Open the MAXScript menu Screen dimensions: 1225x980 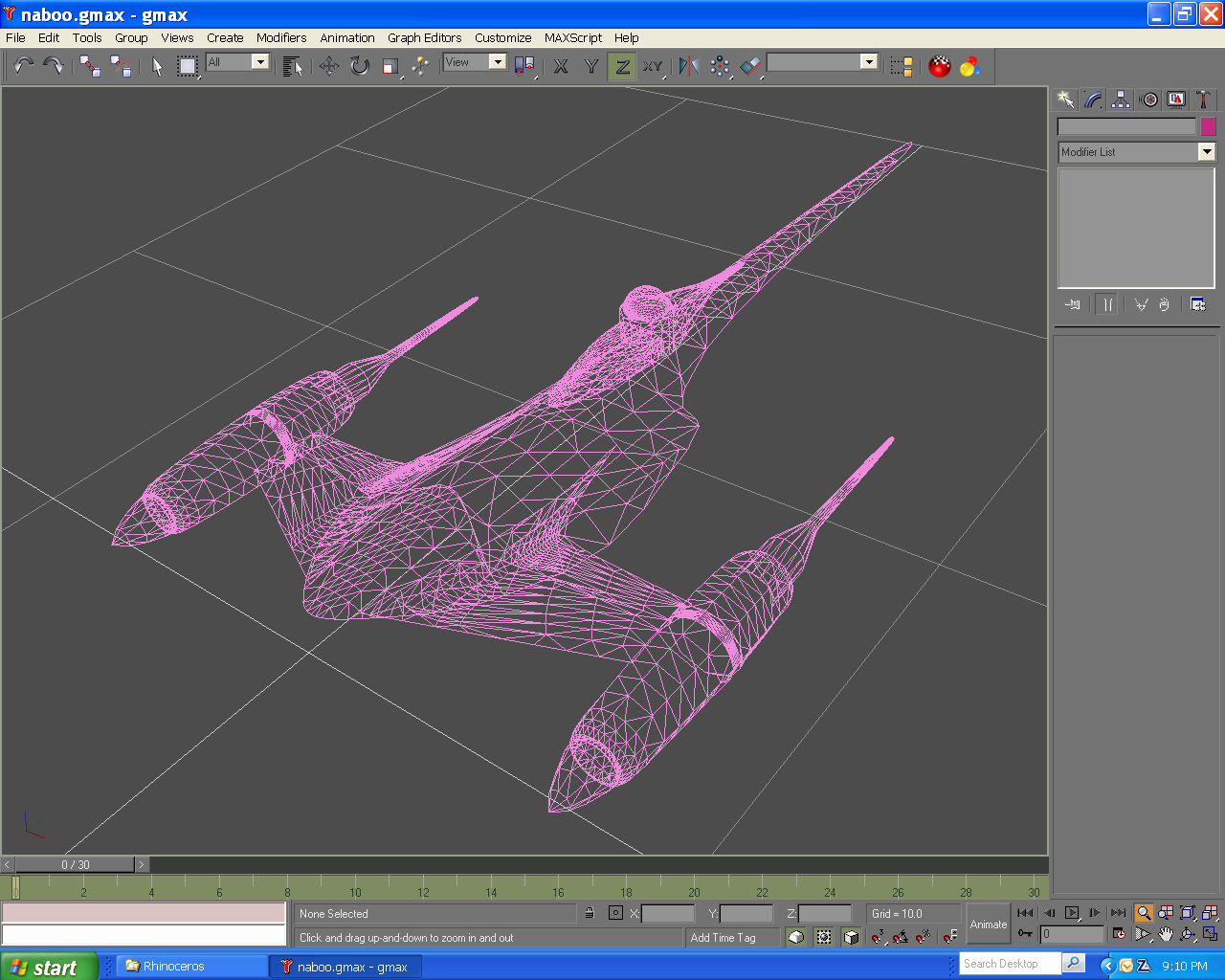click(573, 37)
